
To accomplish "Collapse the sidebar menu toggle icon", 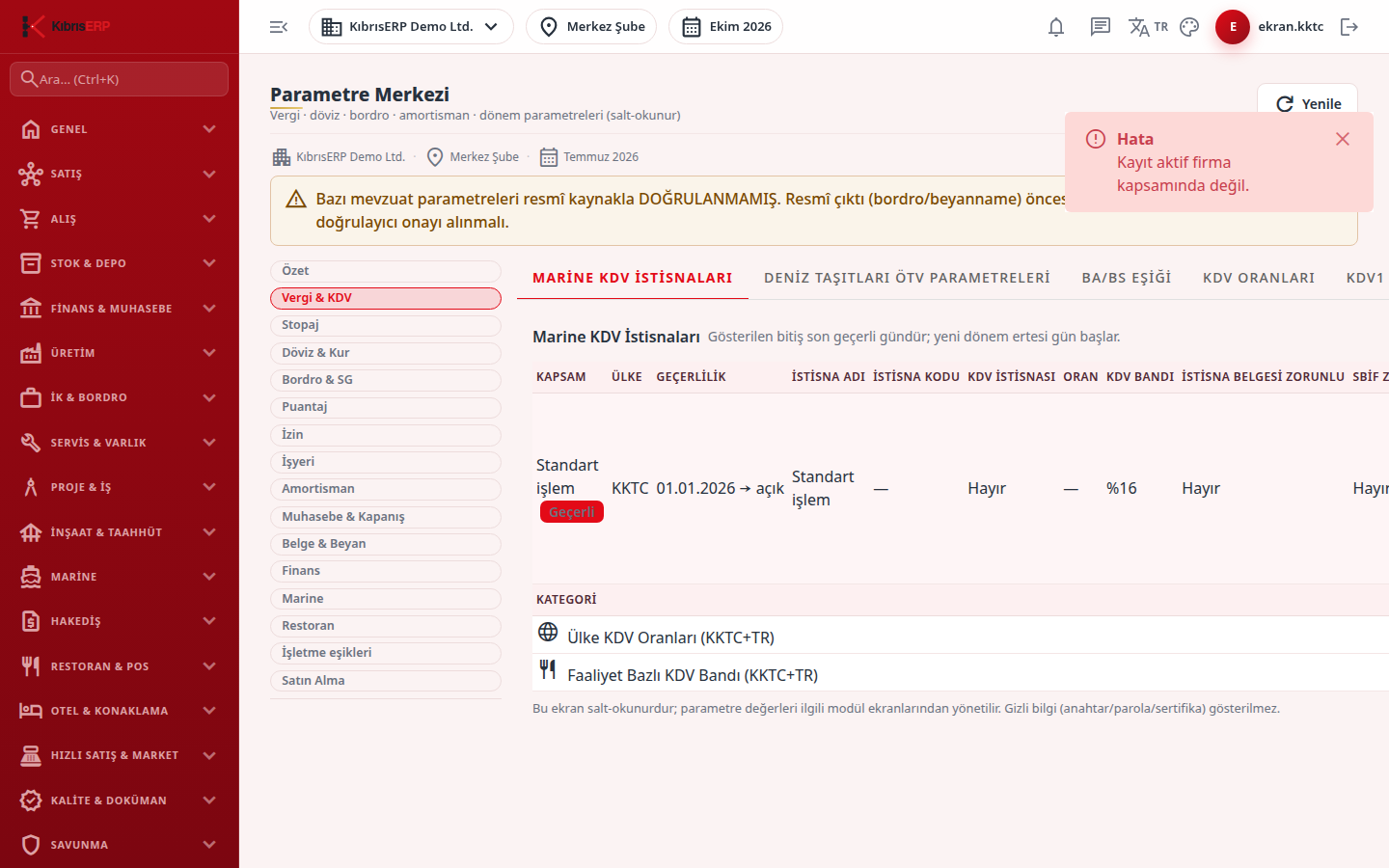I will point(279,27).
